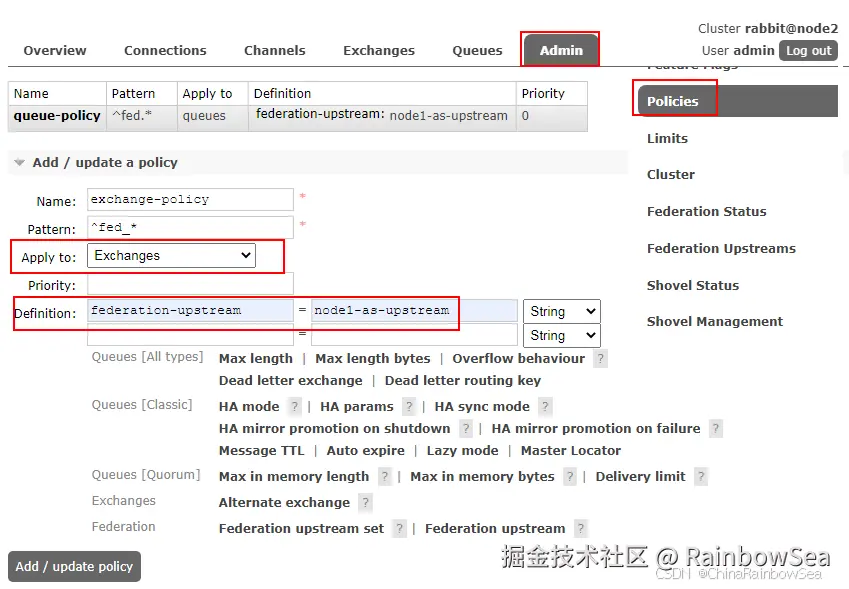Insert Dead letter exchange key

pos(290,381)
